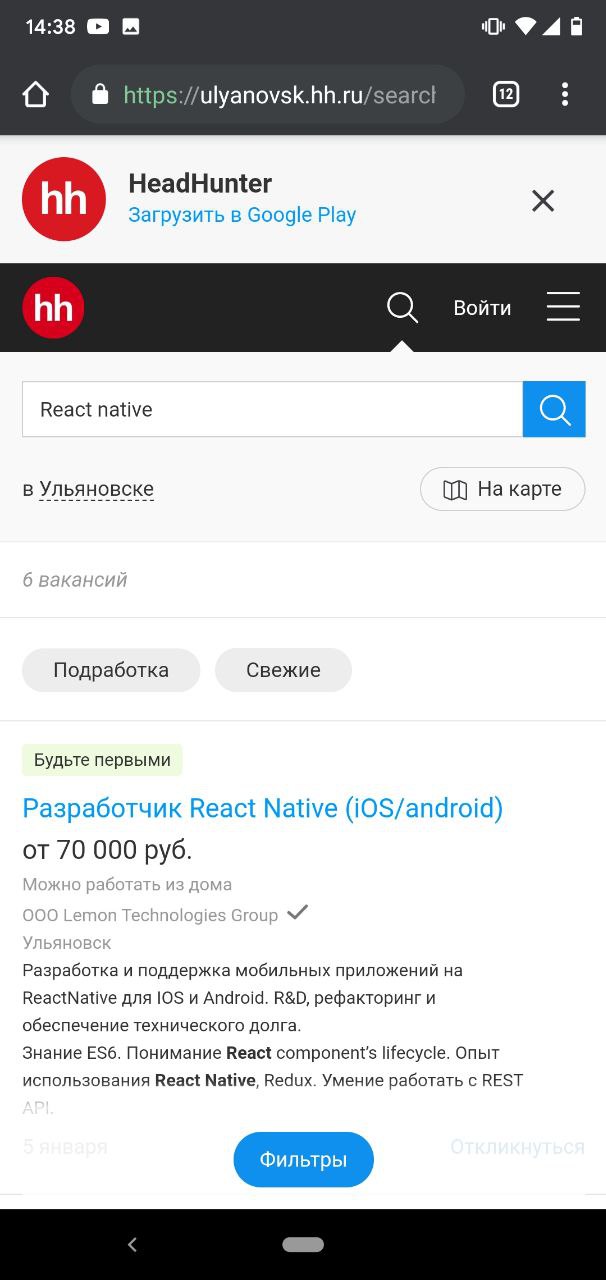Tap the YouTube notification icon in status bar

[x=98, y=27]
